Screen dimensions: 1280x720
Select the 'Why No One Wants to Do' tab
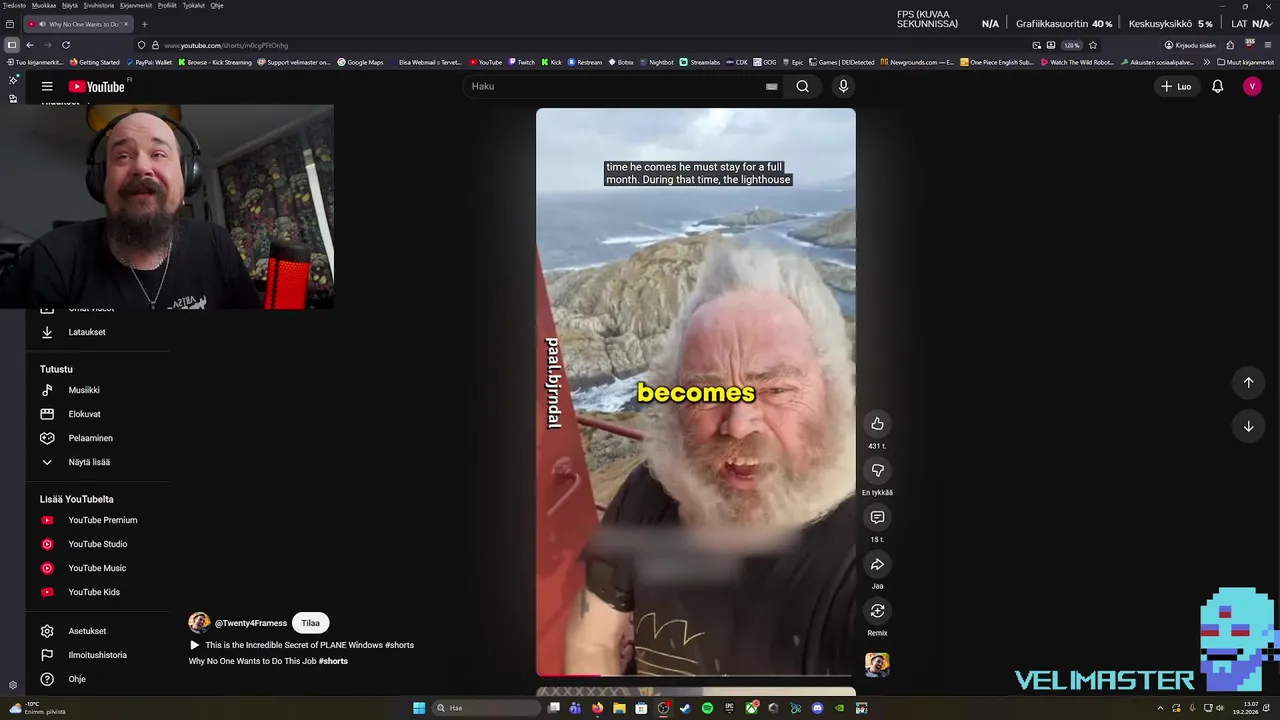[78, 24]
